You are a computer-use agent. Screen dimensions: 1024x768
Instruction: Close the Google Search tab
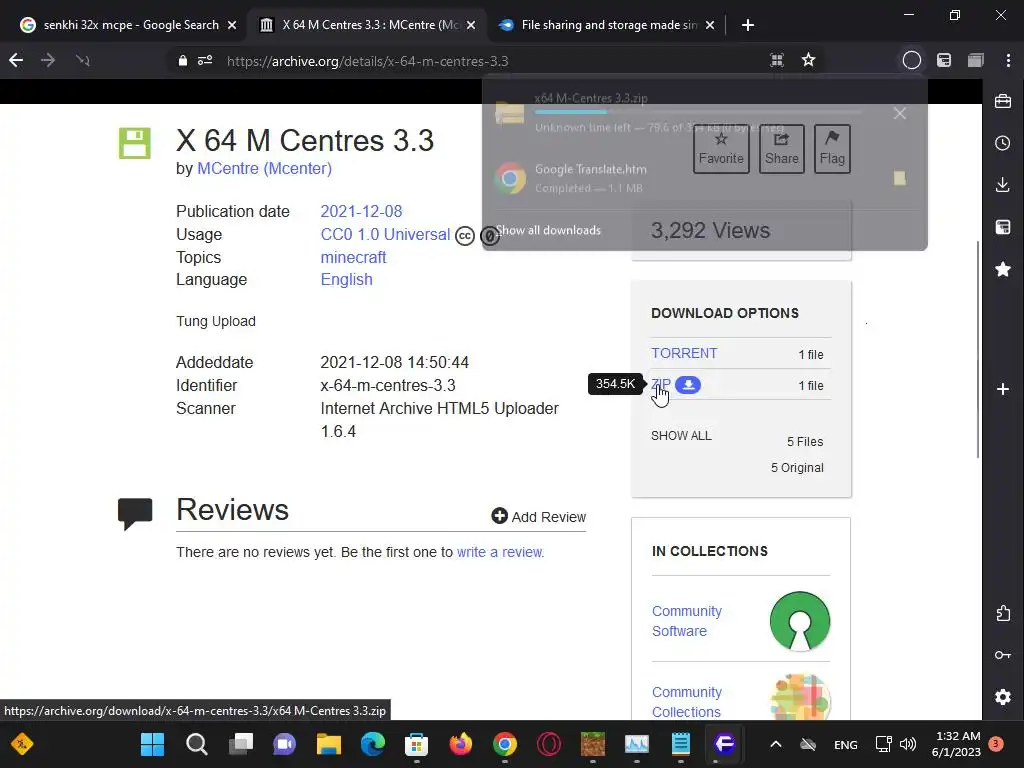click(x=232, y=25)
